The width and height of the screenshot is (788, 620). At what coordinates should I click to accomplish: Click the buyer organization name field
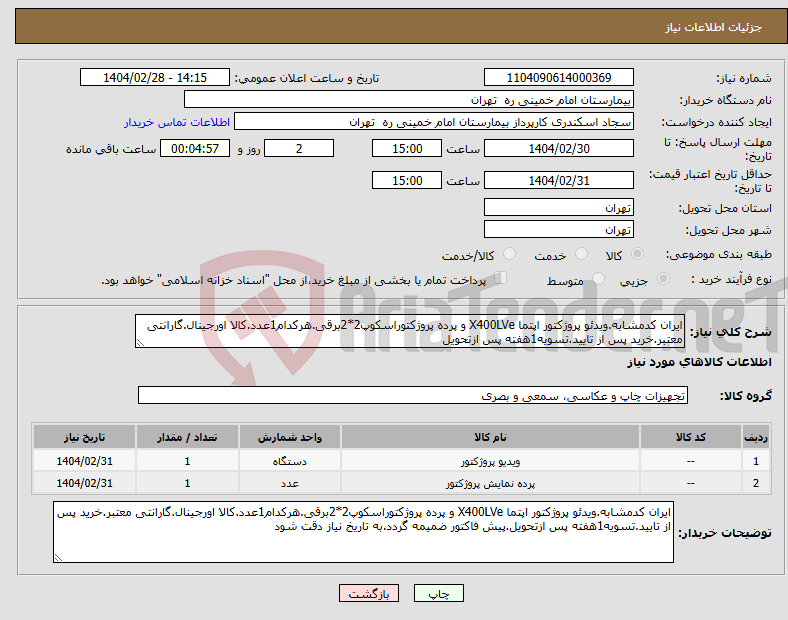409,99
